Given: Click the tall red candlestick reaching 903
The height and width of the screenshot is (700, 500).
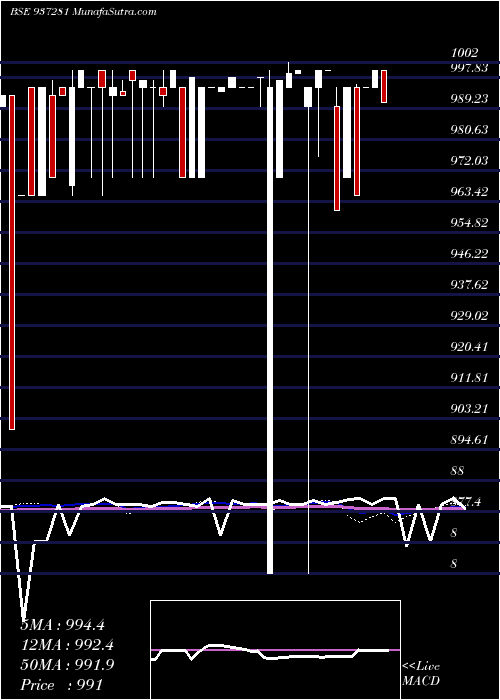Looking at the screenshot, I should tap(12, 262).
